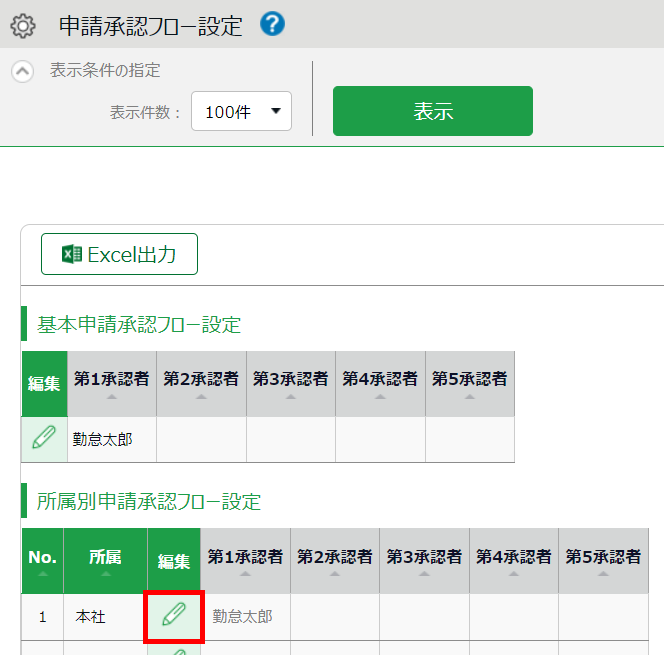Click the Excel出力 button

[119, 254]
